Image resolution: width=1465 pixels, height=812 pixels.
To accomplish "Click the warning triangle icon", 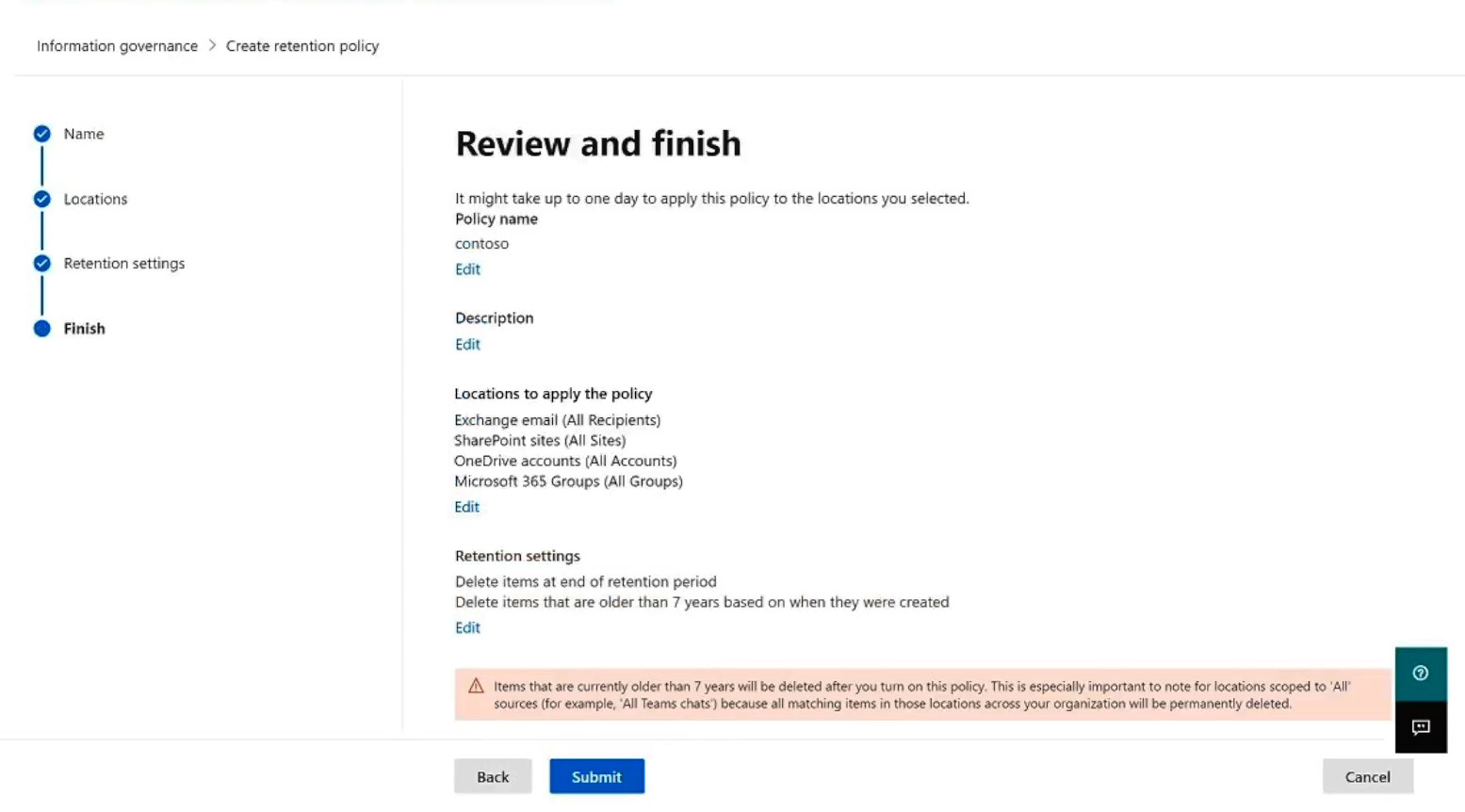I will pos(476,687).
